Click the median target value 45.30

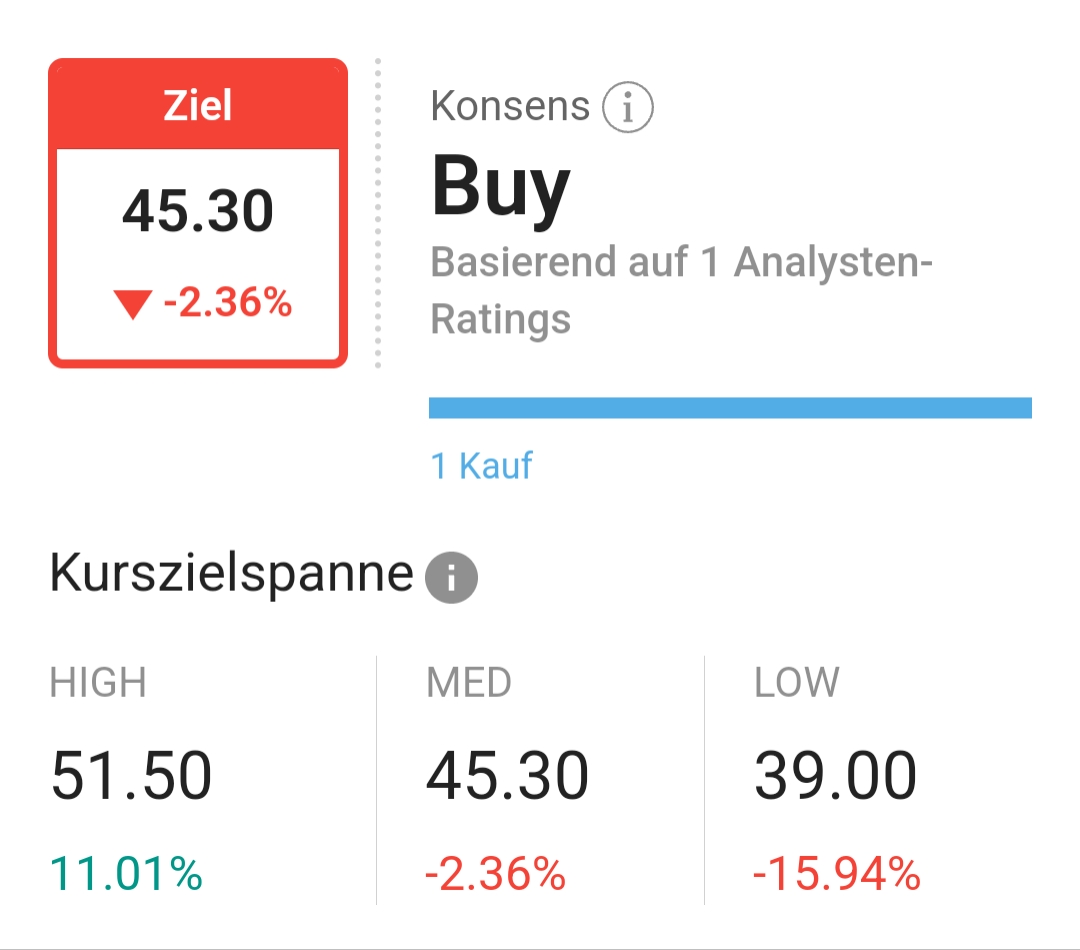[x=508, y=776]
